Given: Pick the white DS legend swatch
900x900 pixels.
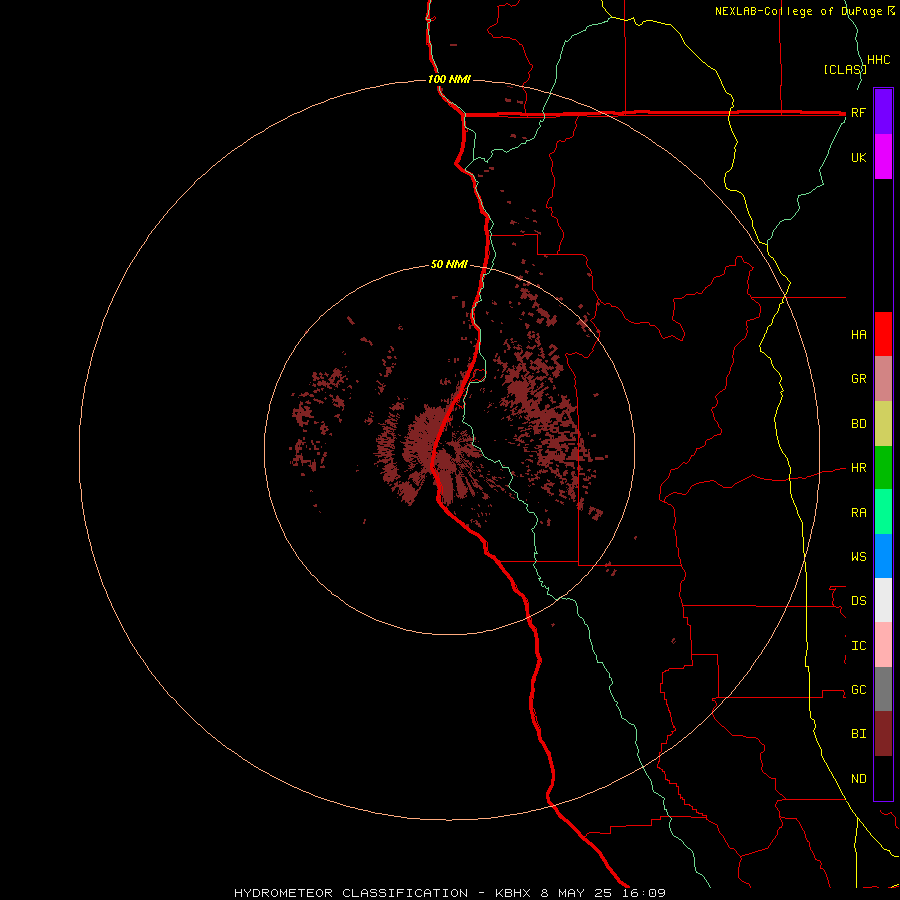Looking at the screenshot, I should tap(883, 600).
